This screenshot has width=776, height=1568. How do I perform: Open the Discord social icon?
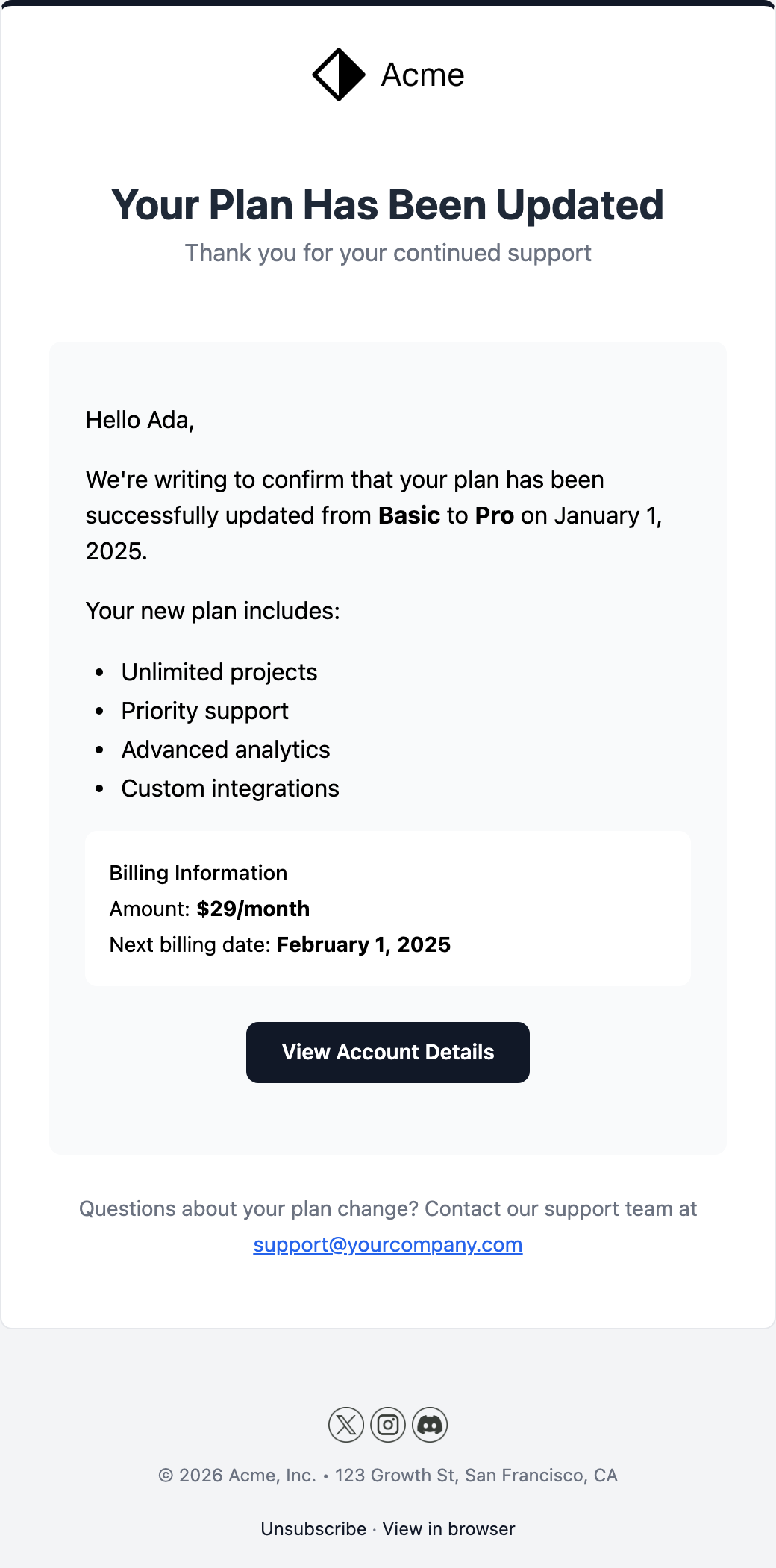[x=430, y=1425]
